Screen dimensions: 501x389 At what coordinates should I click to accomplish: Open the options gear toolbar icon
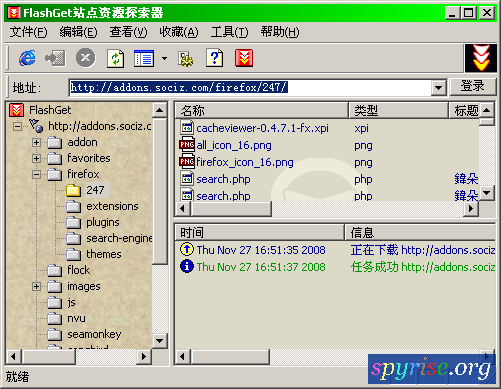pyautogui.click(x=186, y=59)
